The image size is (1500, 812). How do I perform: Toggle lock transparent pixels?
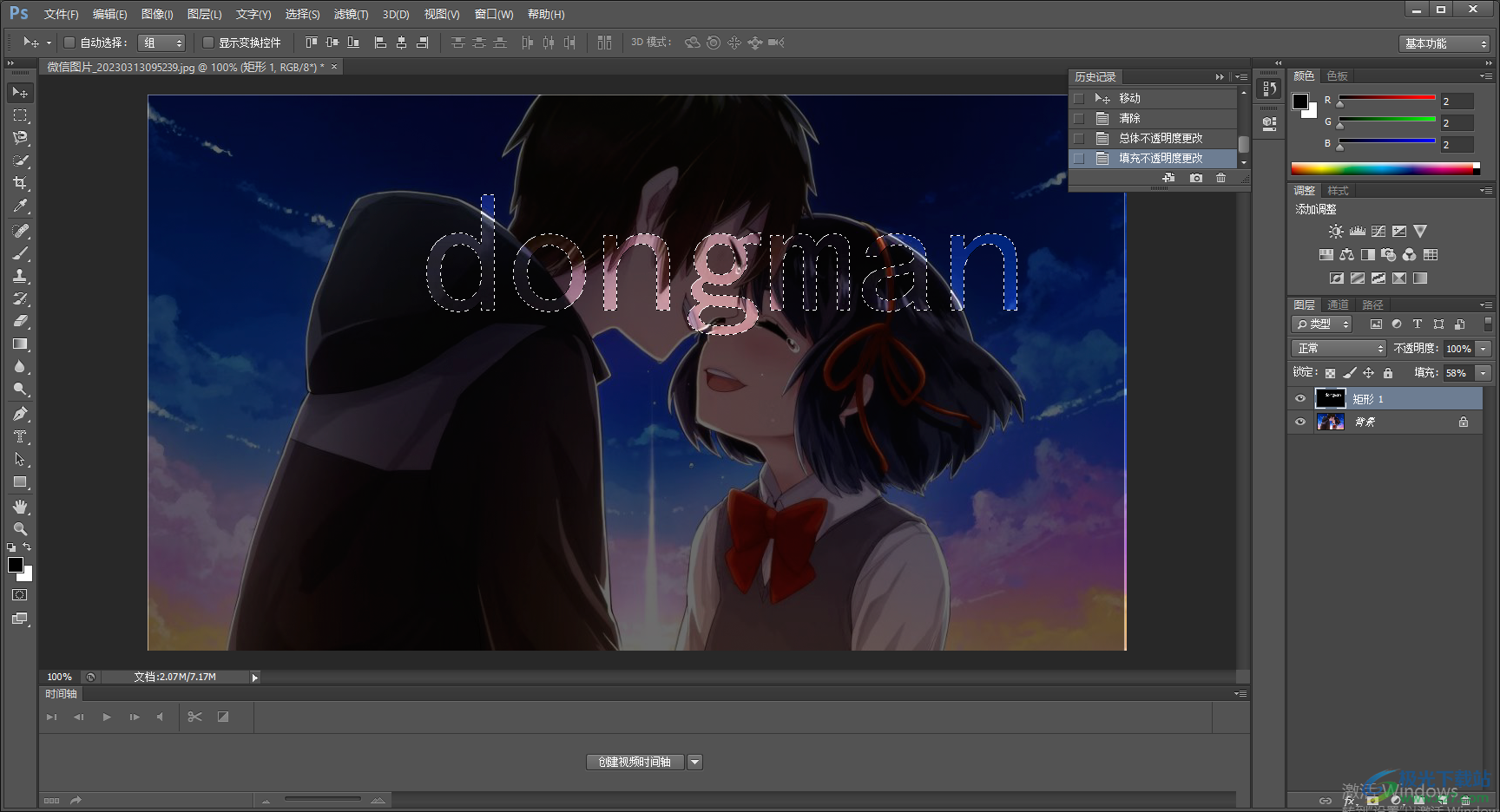(1330, 373)
